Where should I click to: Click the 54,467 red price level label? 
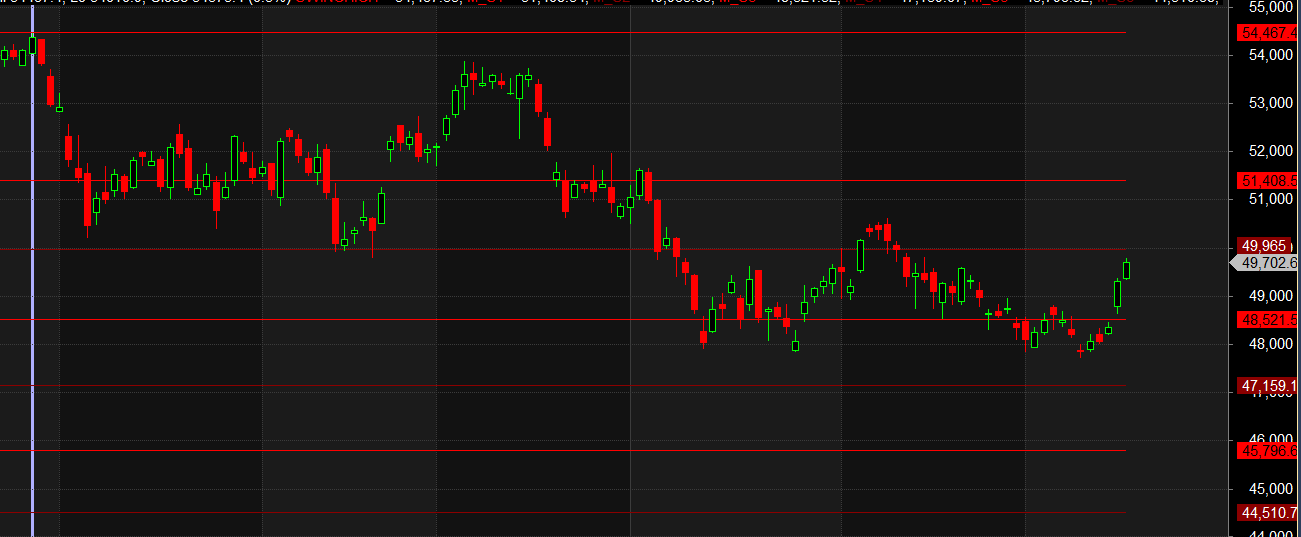[1268, 33]
